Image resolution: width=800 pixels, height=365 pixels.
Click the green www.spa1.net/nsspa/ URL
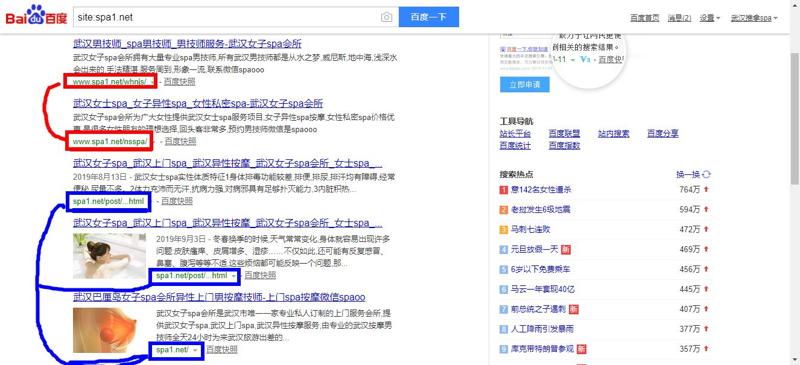click(111, 141)
